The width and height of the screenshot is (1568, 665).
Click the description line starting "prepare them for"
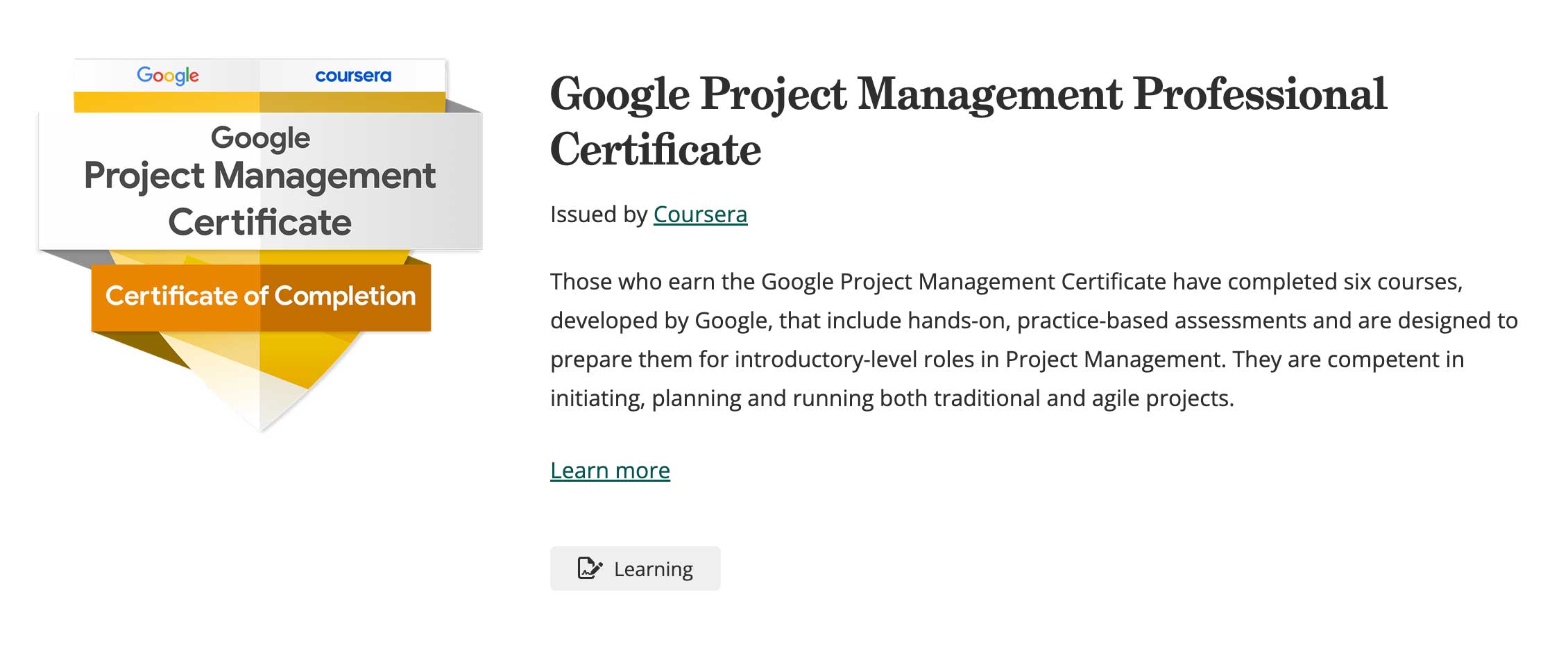[1006, 360]
